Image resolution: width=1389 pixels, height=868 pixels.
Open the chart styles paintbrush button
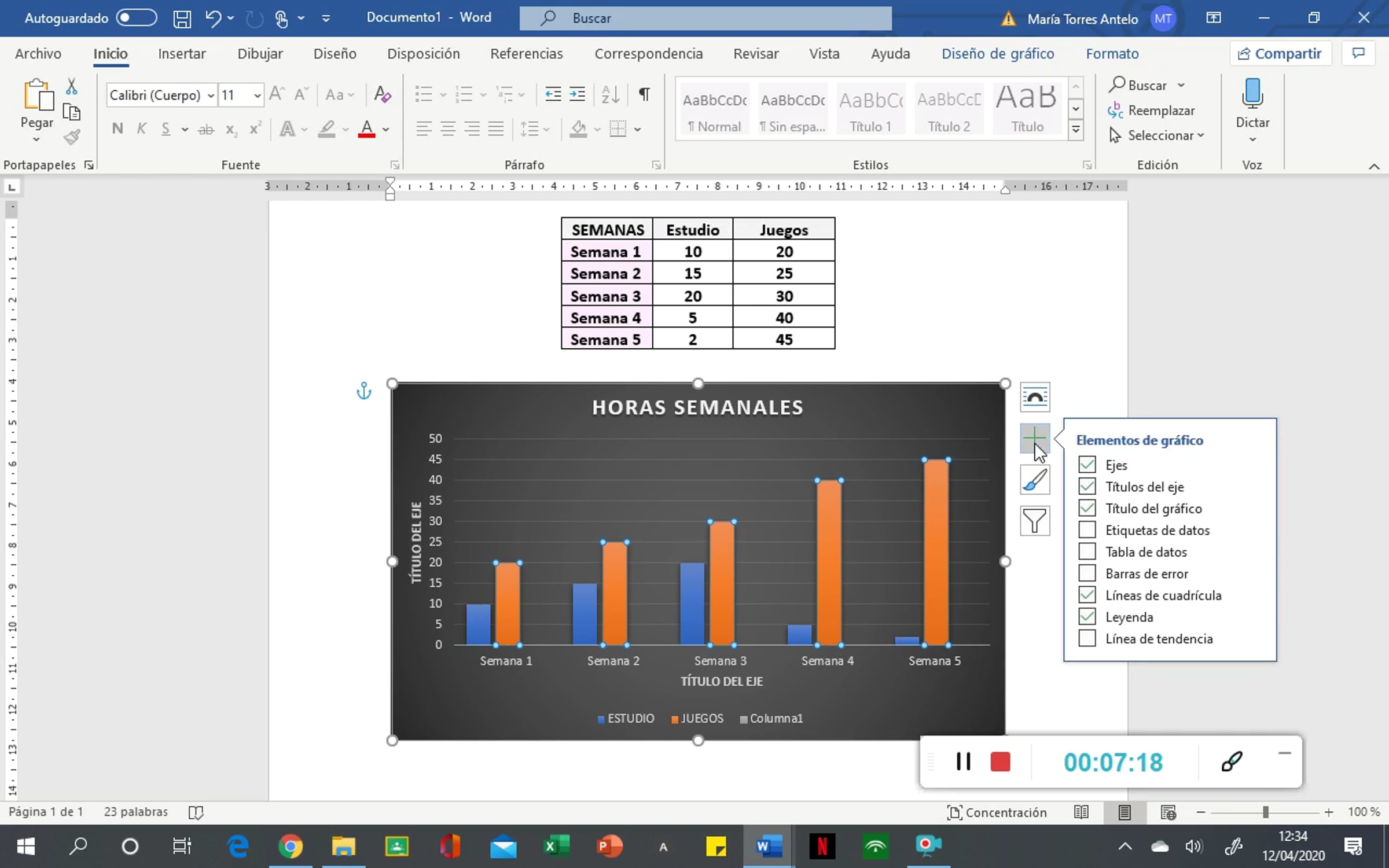(x=1035, y=480)
